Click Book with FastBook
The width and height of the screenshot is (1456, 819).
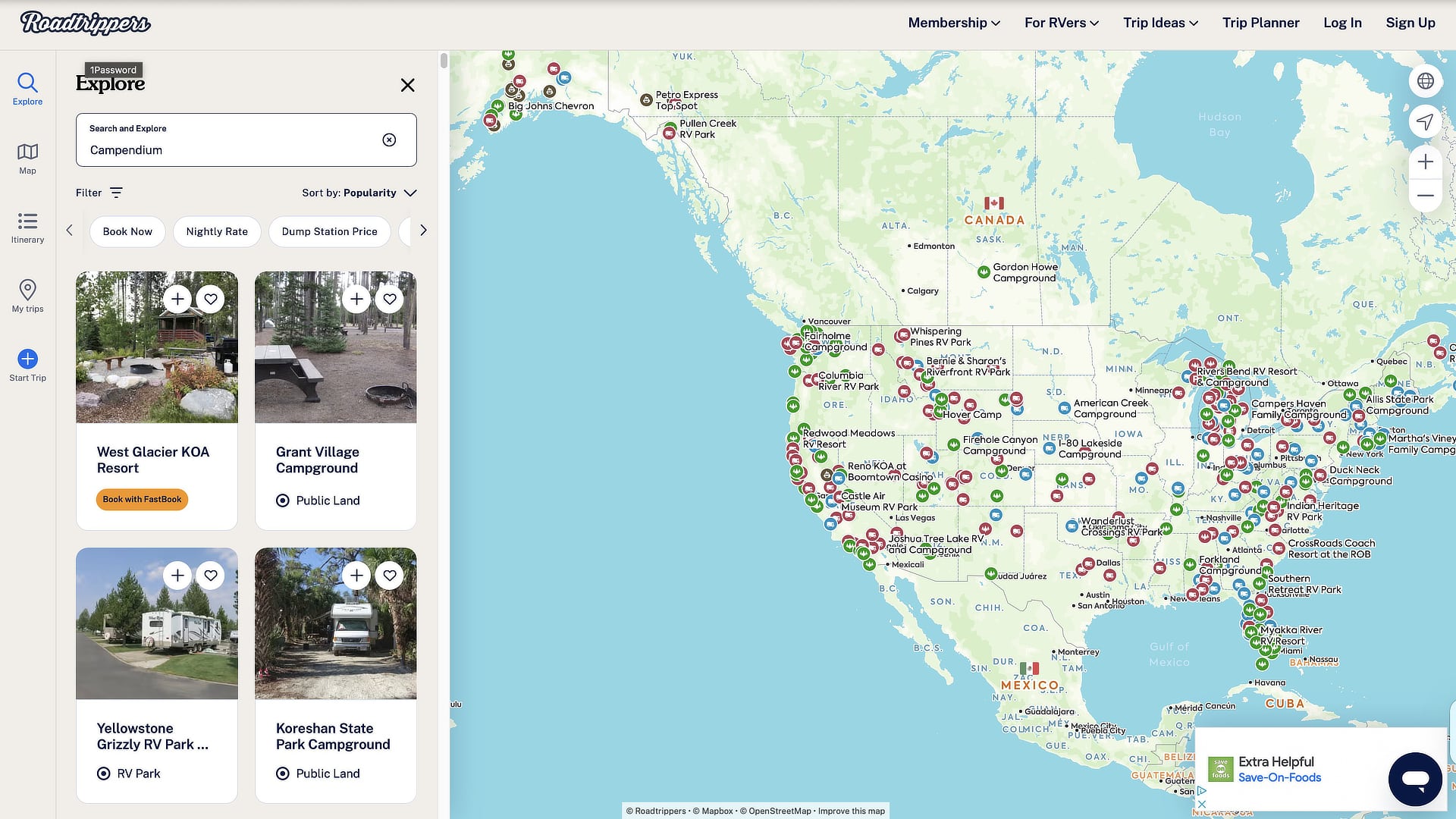tap(142, 499)
